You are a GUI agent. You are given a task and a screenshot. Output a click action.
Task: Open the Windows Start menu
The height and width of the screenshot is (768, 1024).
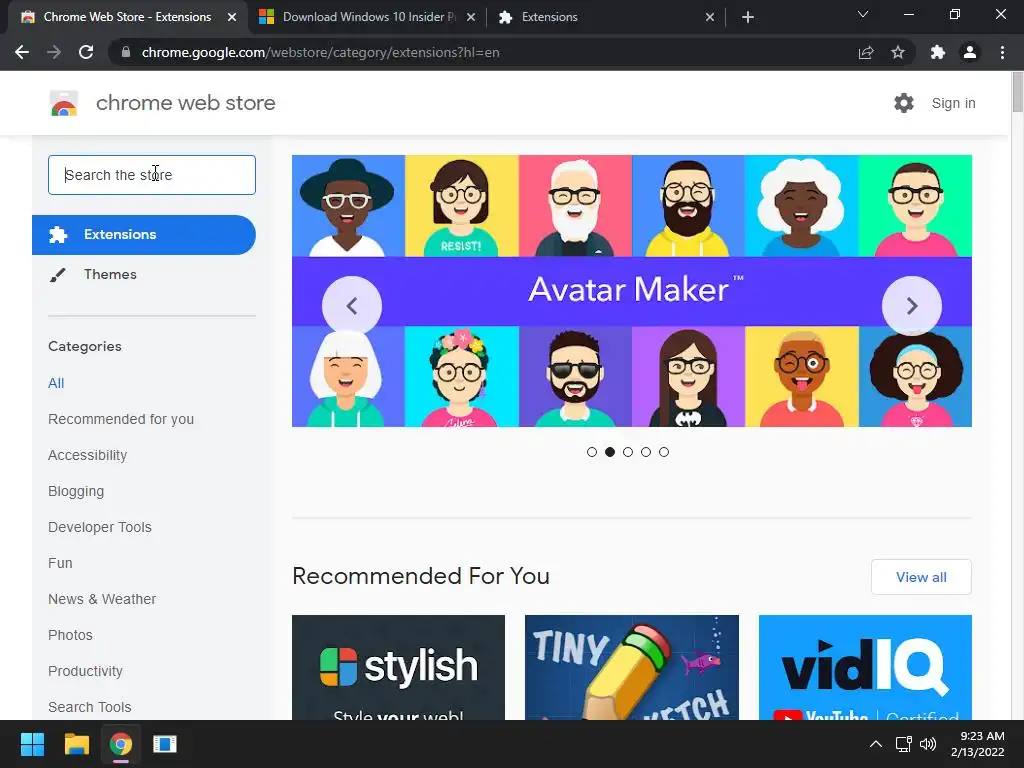tap(32, 744)
